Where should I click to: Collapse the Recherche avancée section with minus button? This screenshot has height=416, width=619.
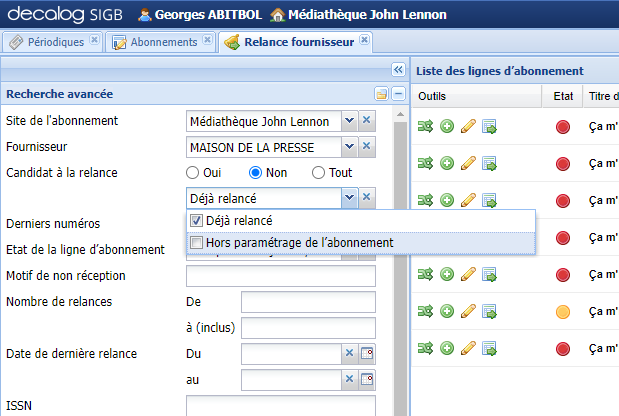tap(397, 94)
